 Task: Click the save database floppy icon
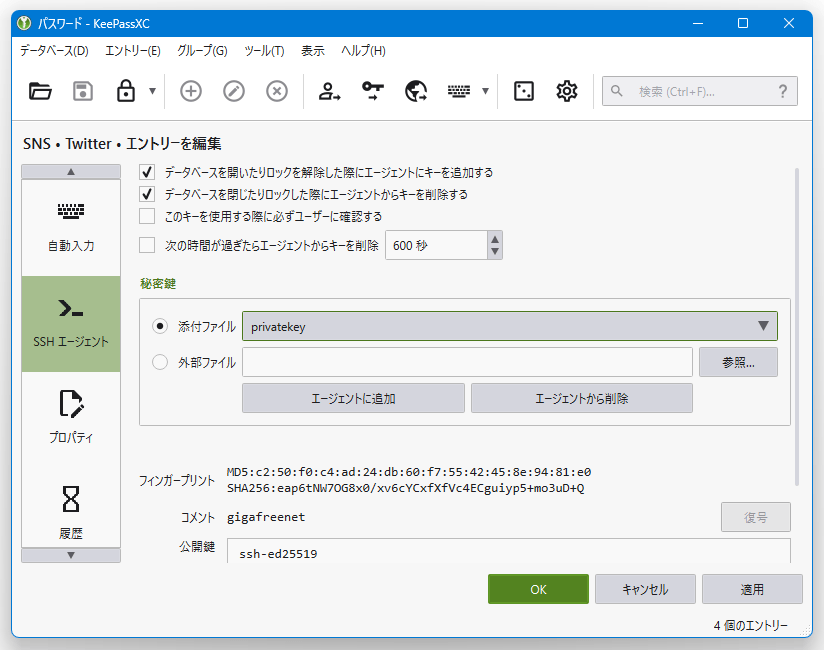[83, 91]
